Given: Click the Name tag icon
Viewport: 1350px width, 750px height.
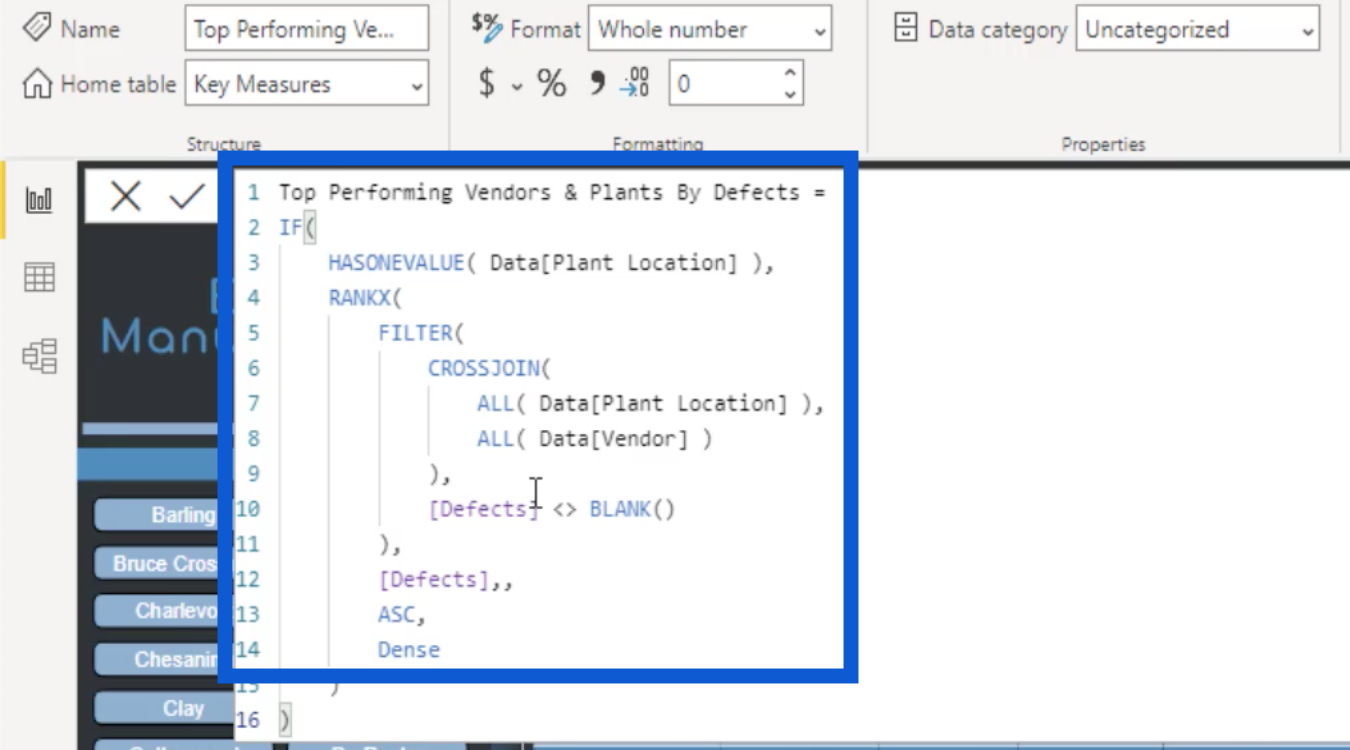Looking at the screenshot, I should [37, 28].
